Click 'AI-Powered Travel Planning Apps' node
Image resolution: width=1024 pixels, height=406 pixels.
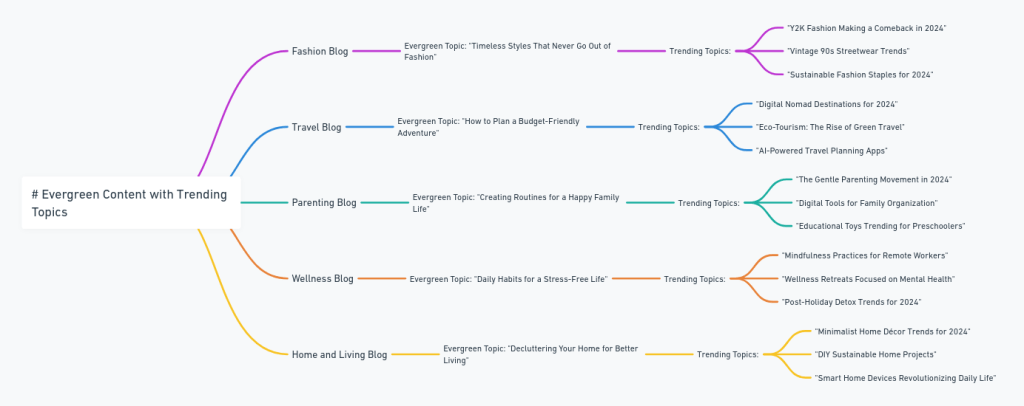coord(821,150)
